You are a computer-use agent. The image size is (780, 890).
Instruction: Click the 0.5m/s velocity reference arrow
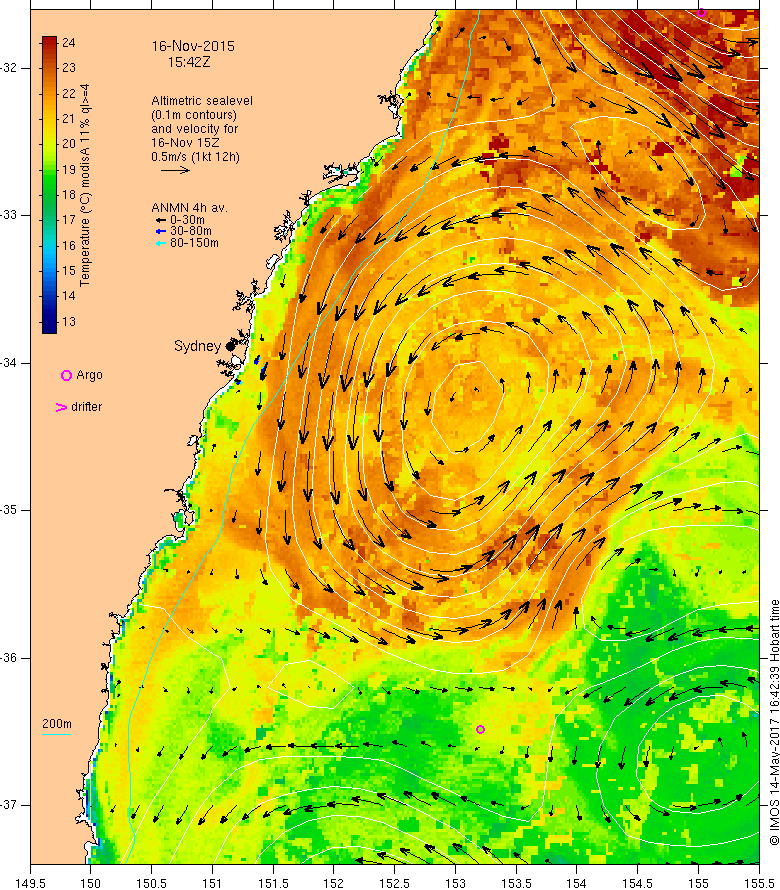pyautogui.click(x=175, y=170)
